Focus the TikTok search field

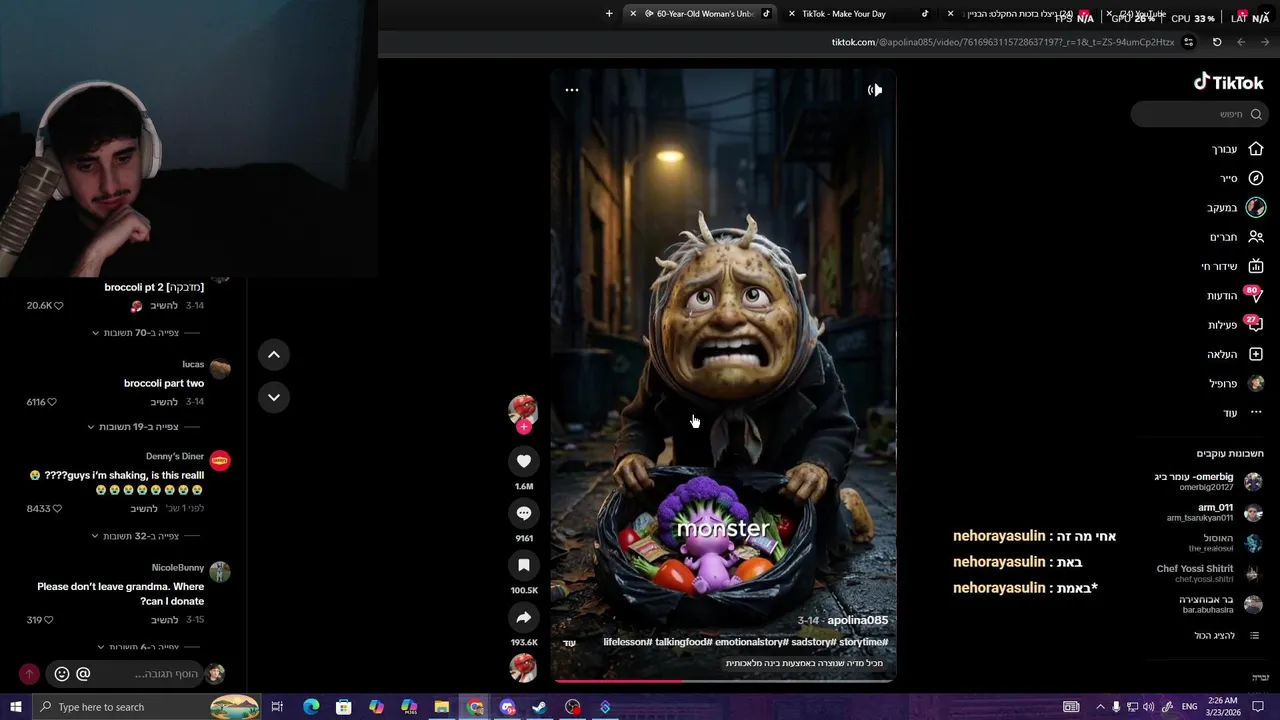[x=1198, y=114]
